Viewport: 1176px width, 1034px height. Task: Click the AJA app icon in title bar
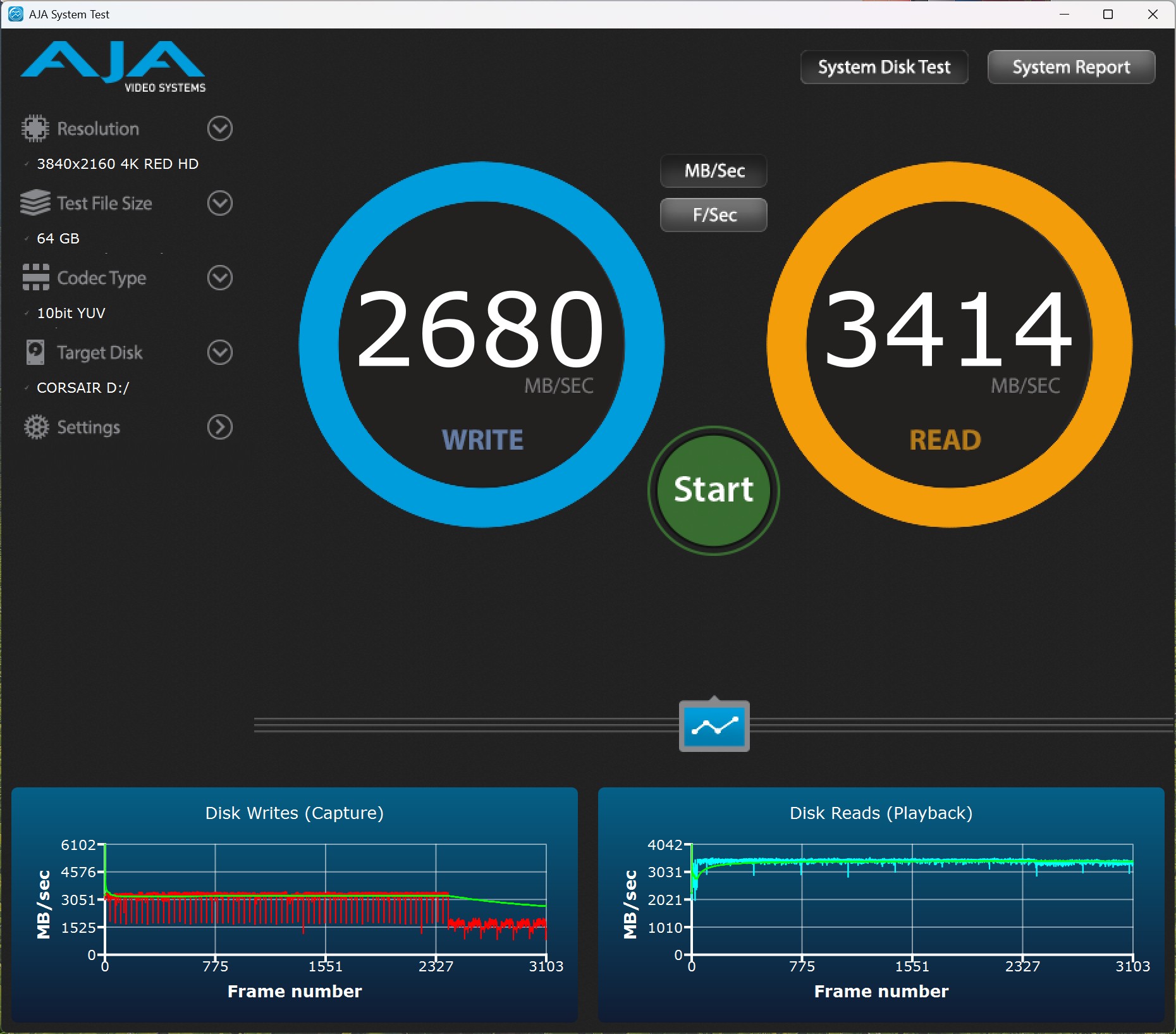point(15,14)
